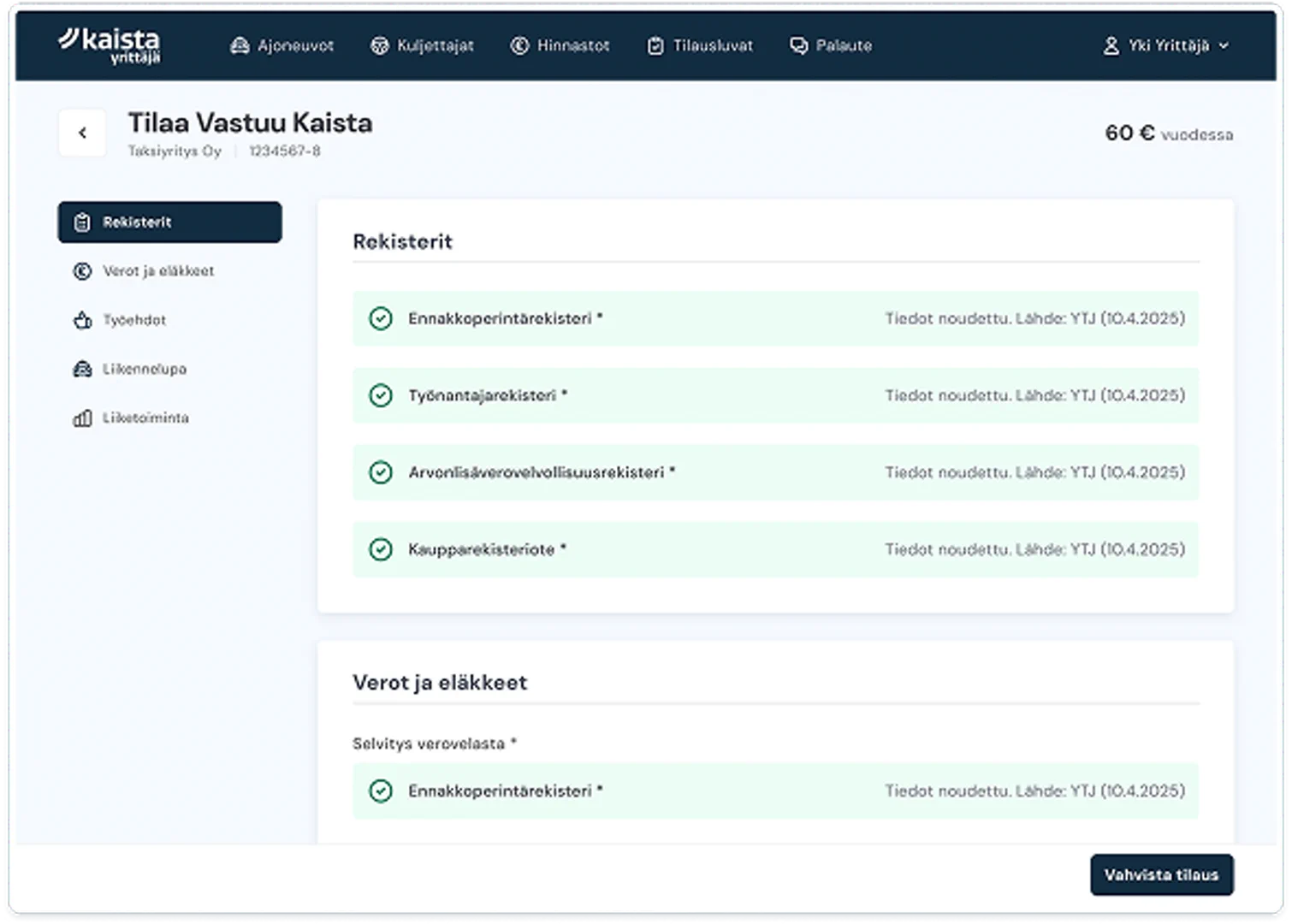Click the bar chart icon beside Liiketoiminta

click(x=82, y=418)
